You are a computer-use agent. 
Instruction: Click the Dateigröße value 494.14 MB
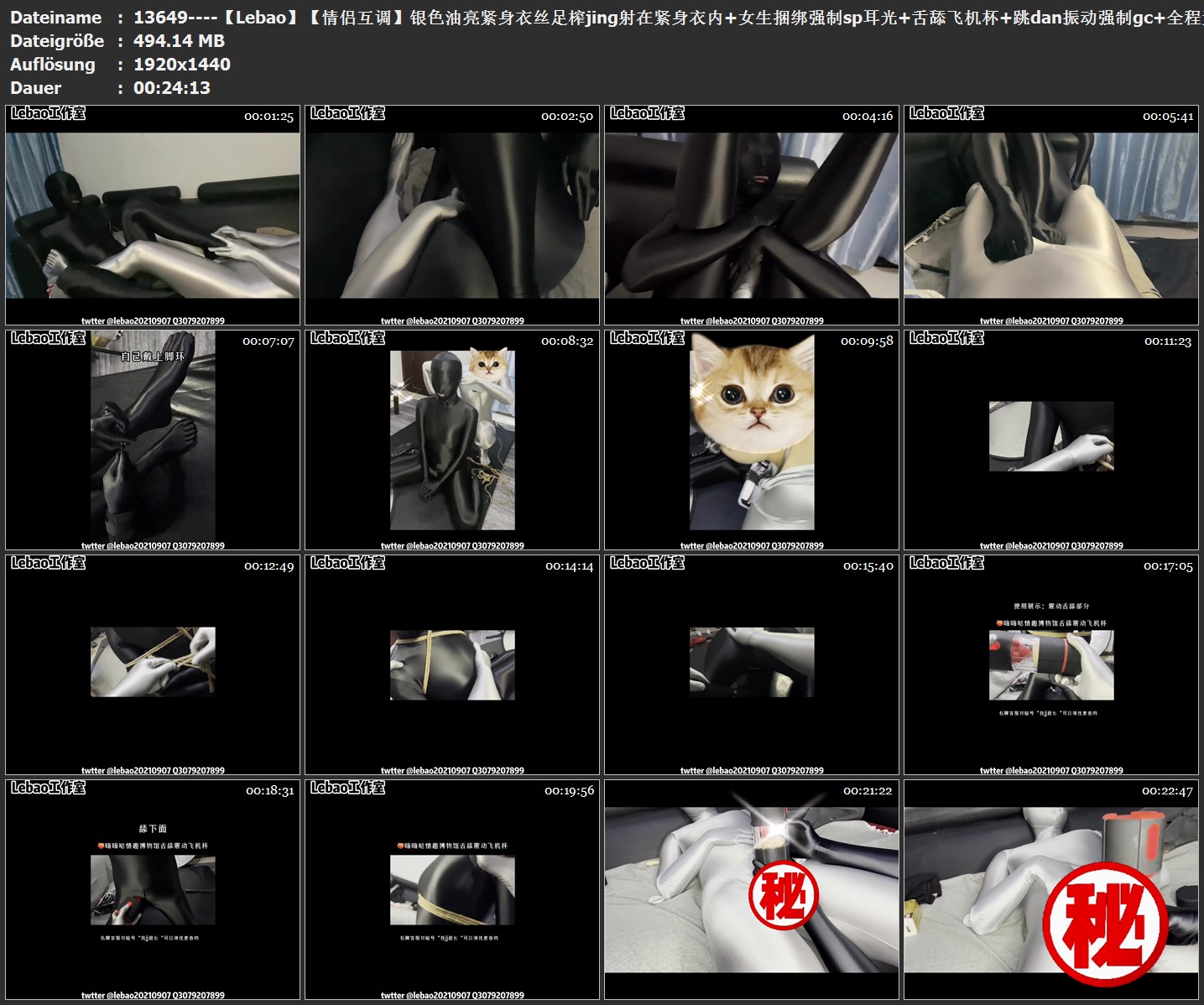tap(179, 41)
